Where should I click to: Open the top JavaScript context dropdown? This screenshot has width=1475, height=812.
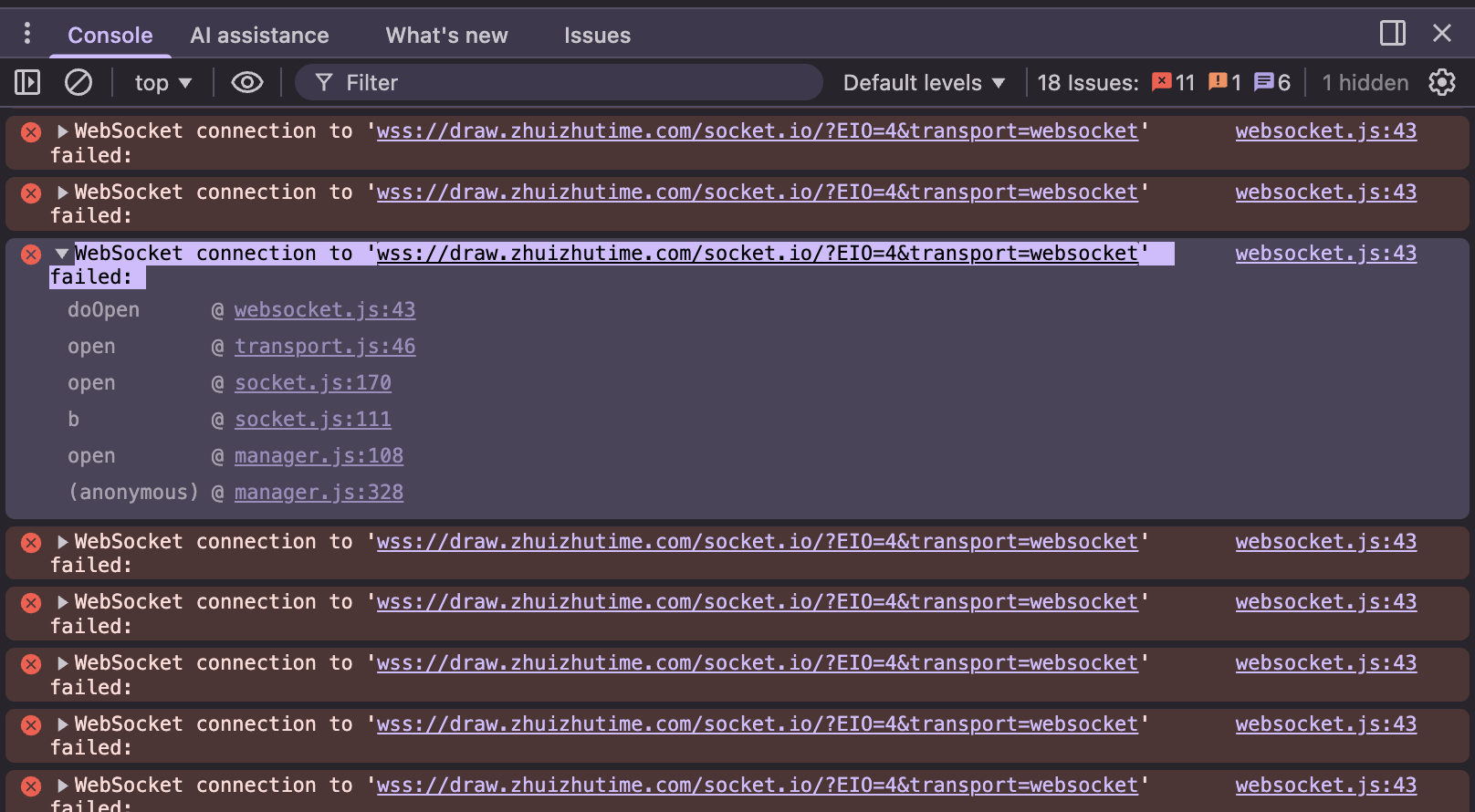163,83
